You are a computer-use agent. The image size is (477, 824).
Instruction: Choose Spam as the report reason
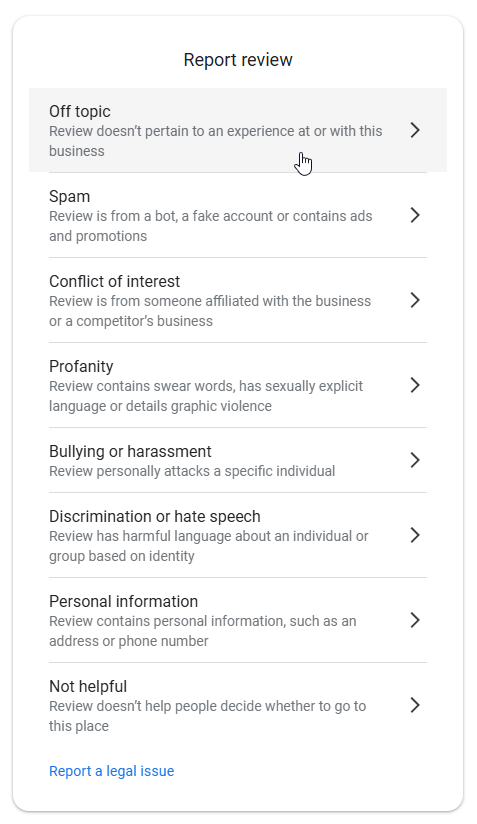69,197
